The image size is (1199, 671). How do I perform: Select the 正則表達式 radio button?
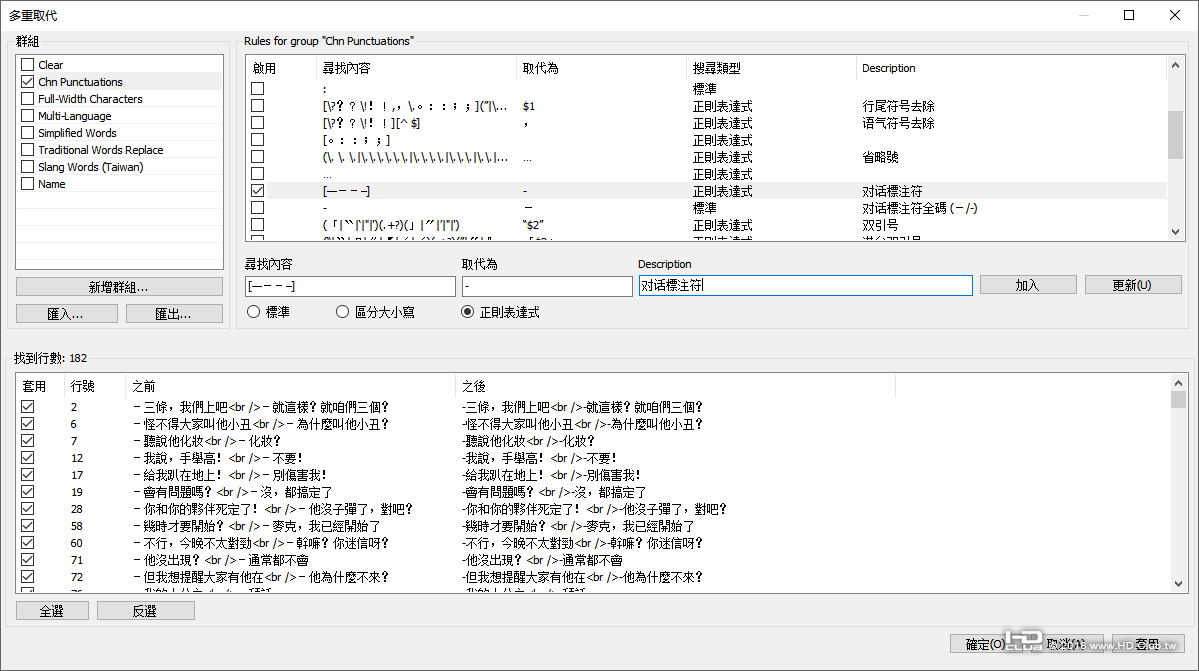(466, 310)
